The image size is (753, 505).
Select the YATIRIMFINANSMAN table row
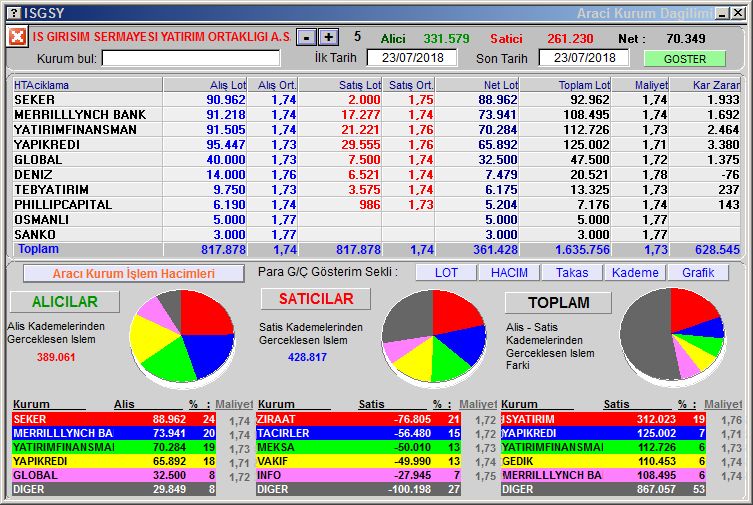pyautogui.click(x=376, y=130)
